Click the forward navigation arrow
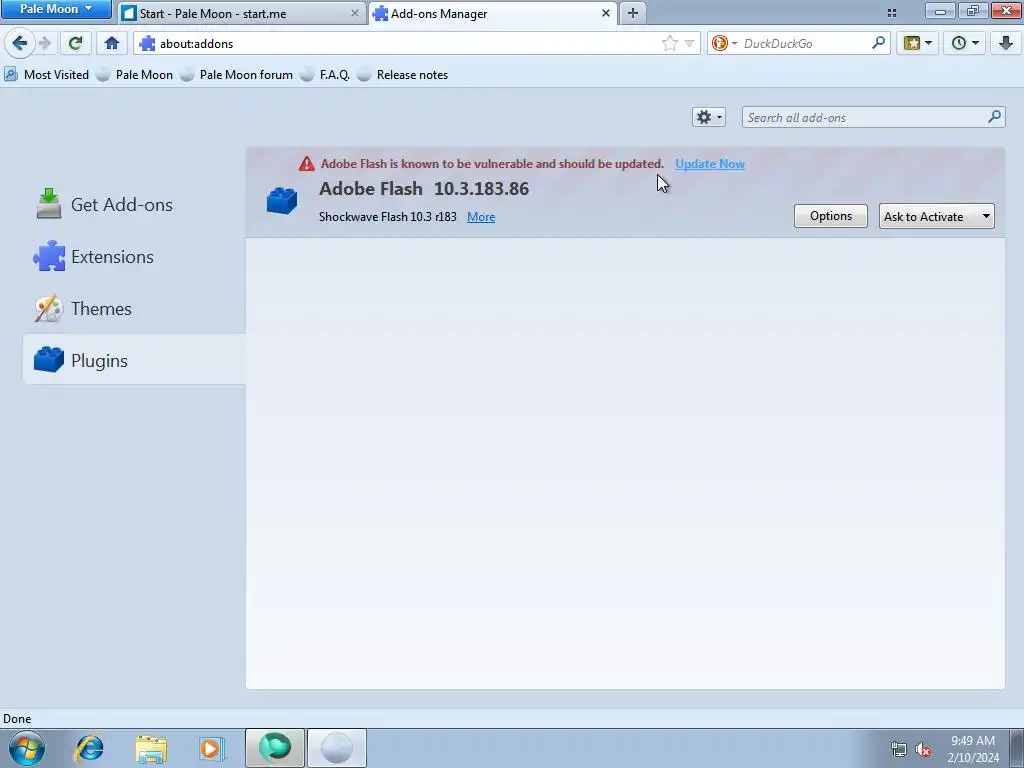Viewport: 1024px width, 768px height. point(45,44)
